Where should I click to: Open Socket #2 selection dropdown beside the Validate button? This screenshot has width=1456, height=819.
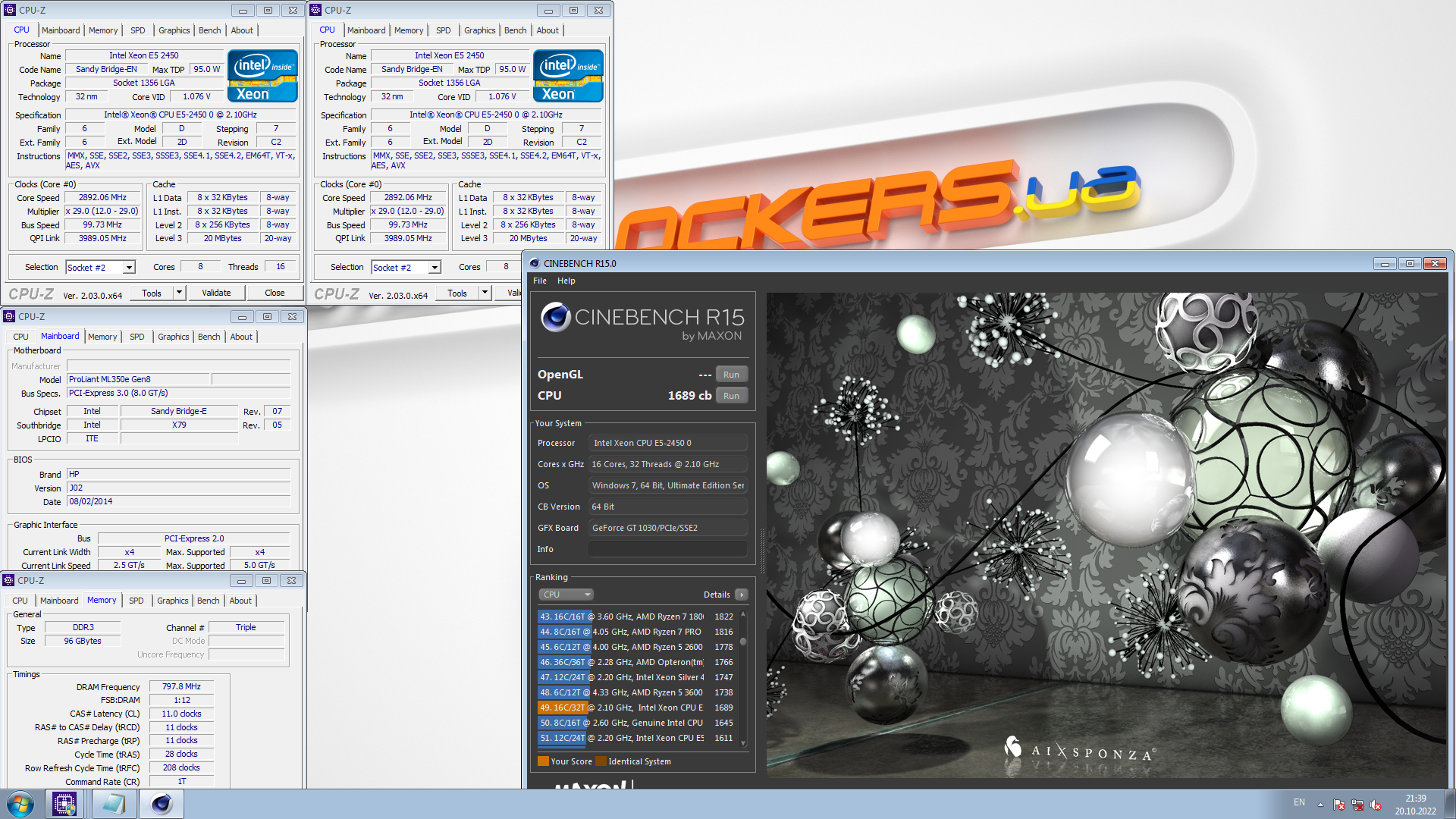(x=129, y=267)
